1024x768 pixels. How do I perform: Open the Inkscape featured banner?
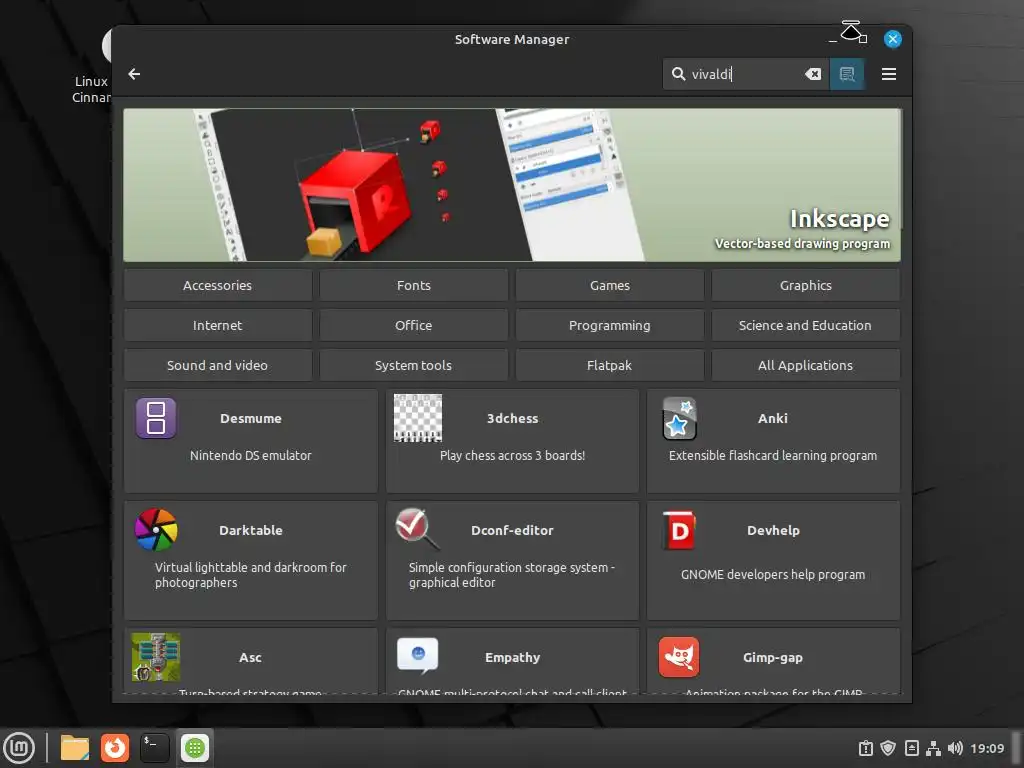[x=512, y=185]
